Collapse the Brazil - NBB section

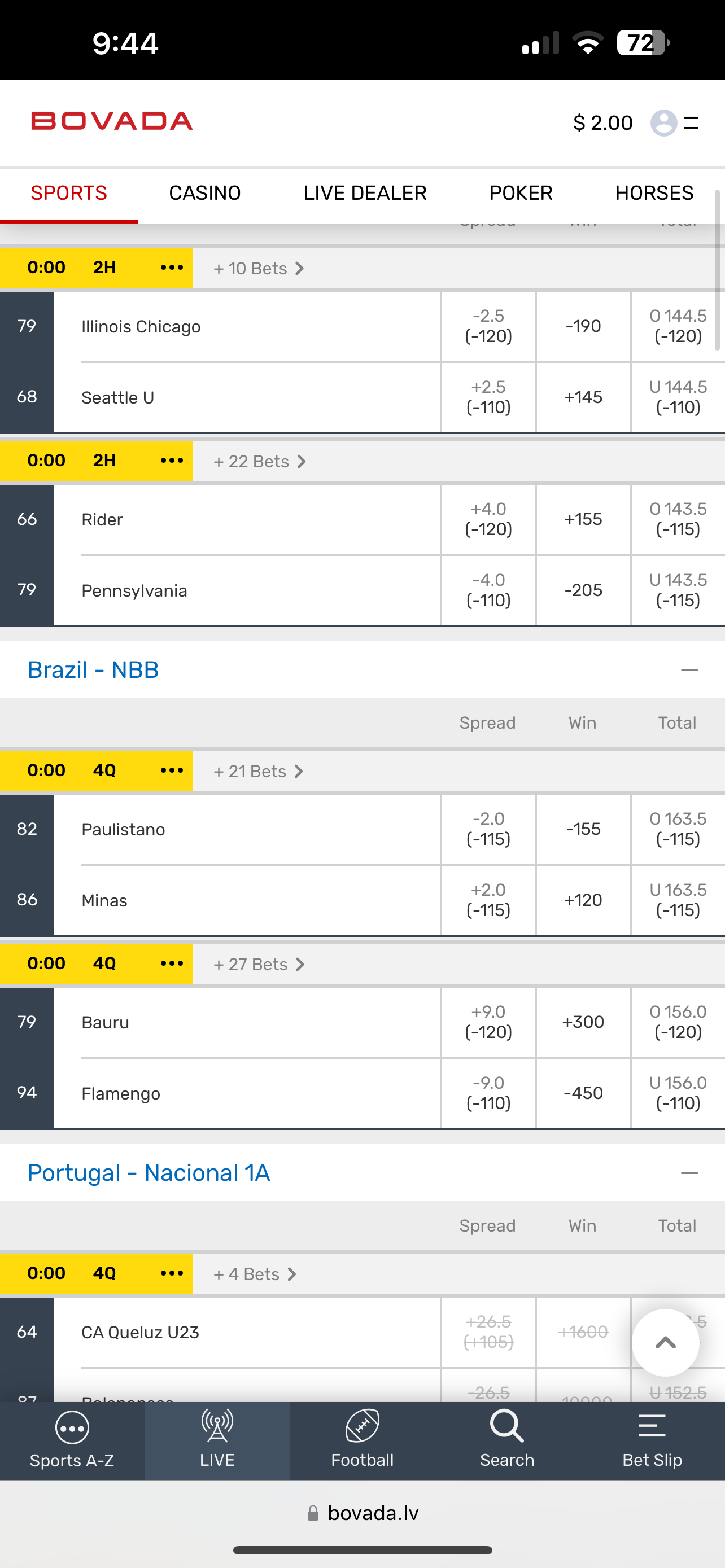[x=689, y=670]
